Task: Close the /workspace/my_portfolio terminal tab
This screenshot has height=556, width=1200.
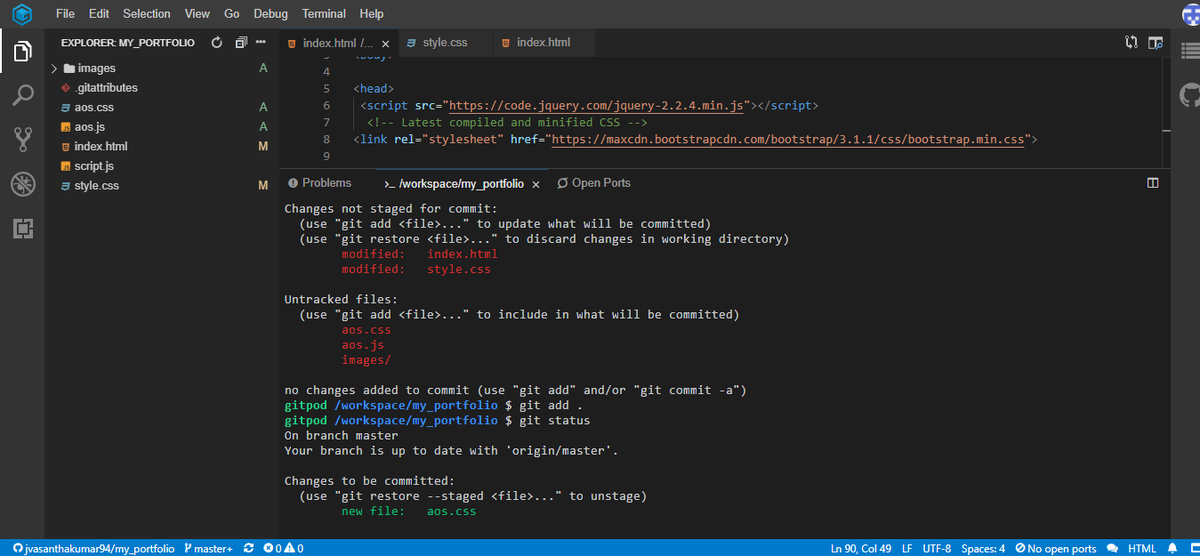Action: (x=536, y=184)
